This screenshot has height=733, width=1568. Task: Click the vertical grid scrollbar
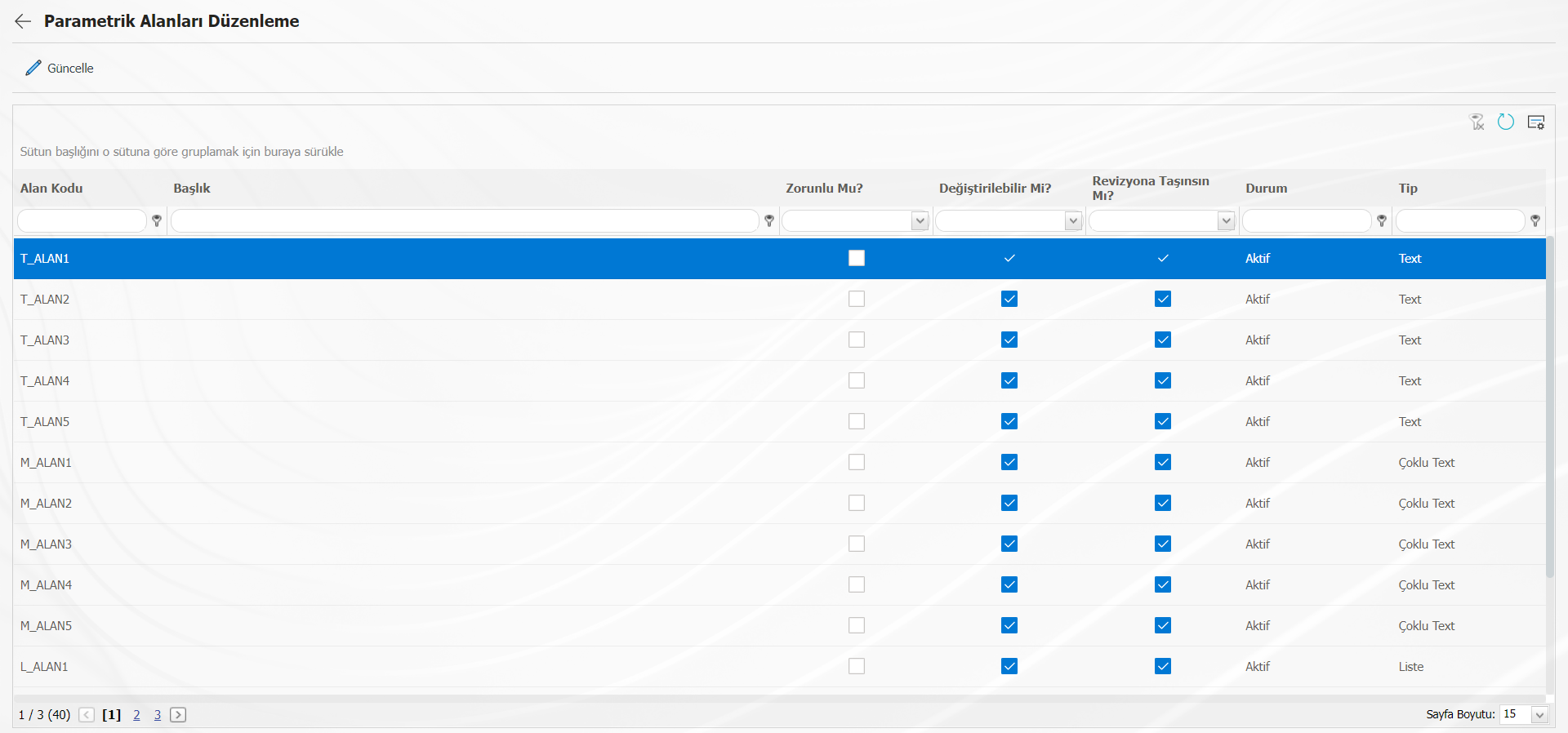[x=1550, y=408]
